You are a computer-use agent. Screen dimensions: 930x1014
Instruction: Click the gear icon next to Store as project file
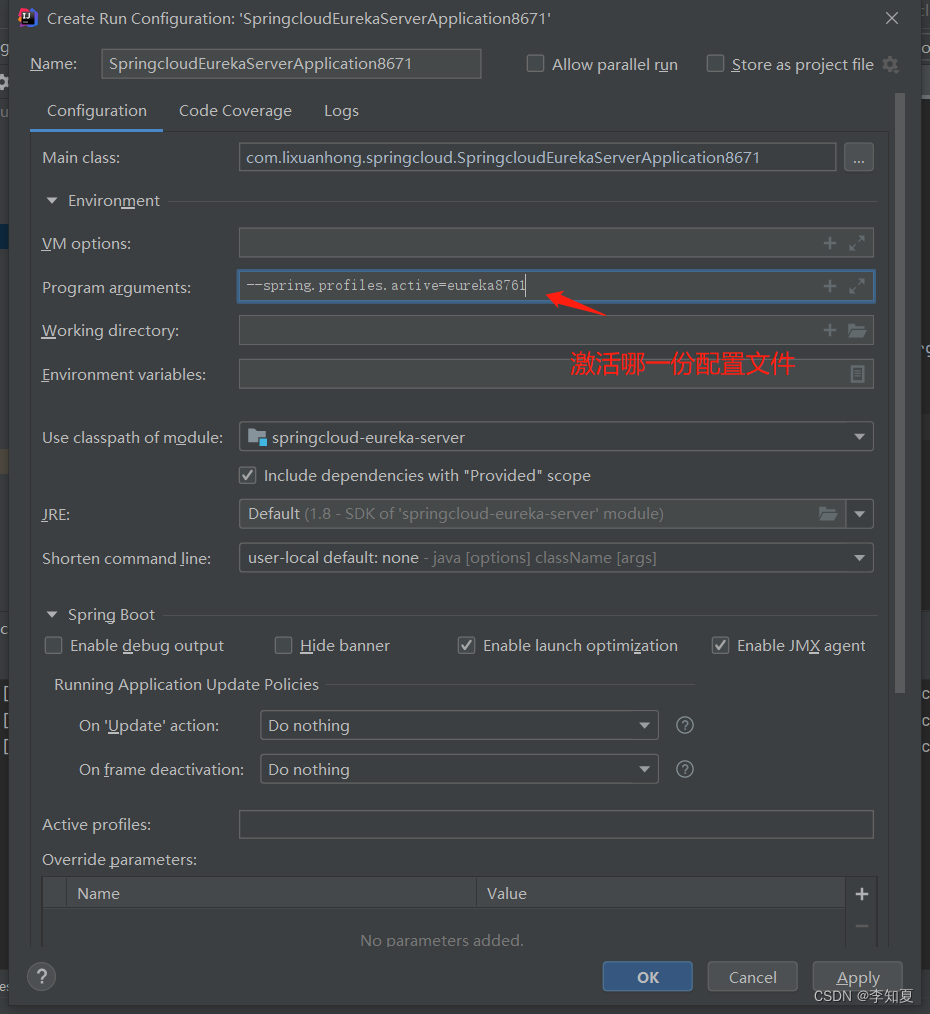[890, 65]
